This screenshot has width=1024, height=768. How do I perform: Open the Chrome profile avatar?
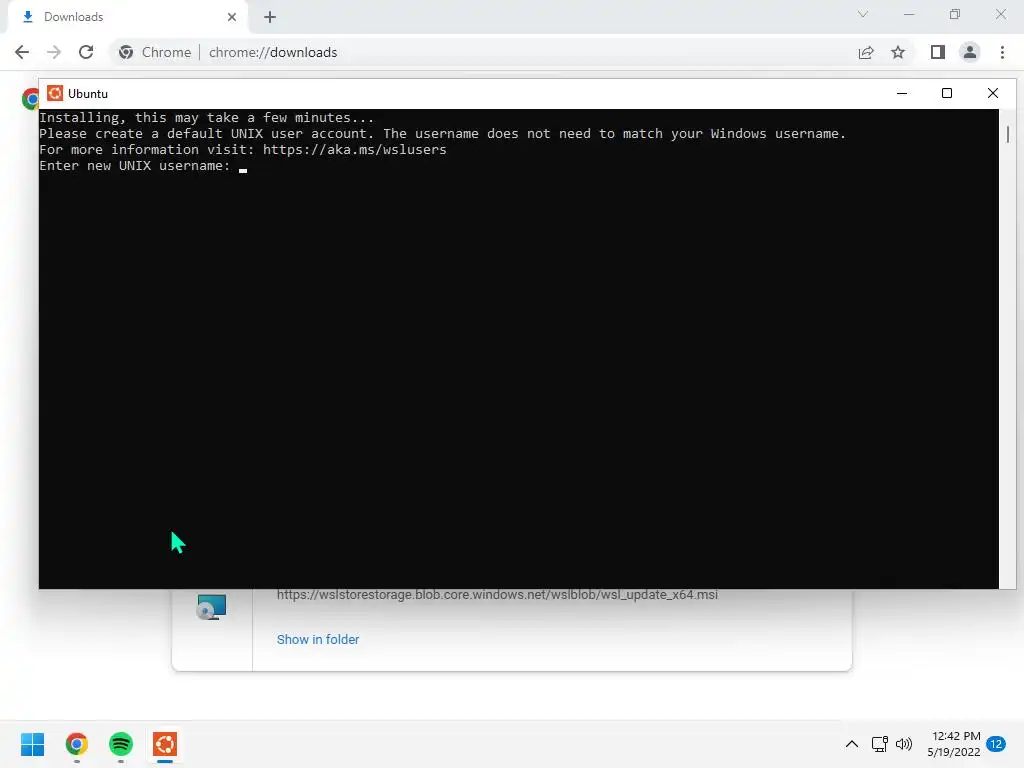970,52
